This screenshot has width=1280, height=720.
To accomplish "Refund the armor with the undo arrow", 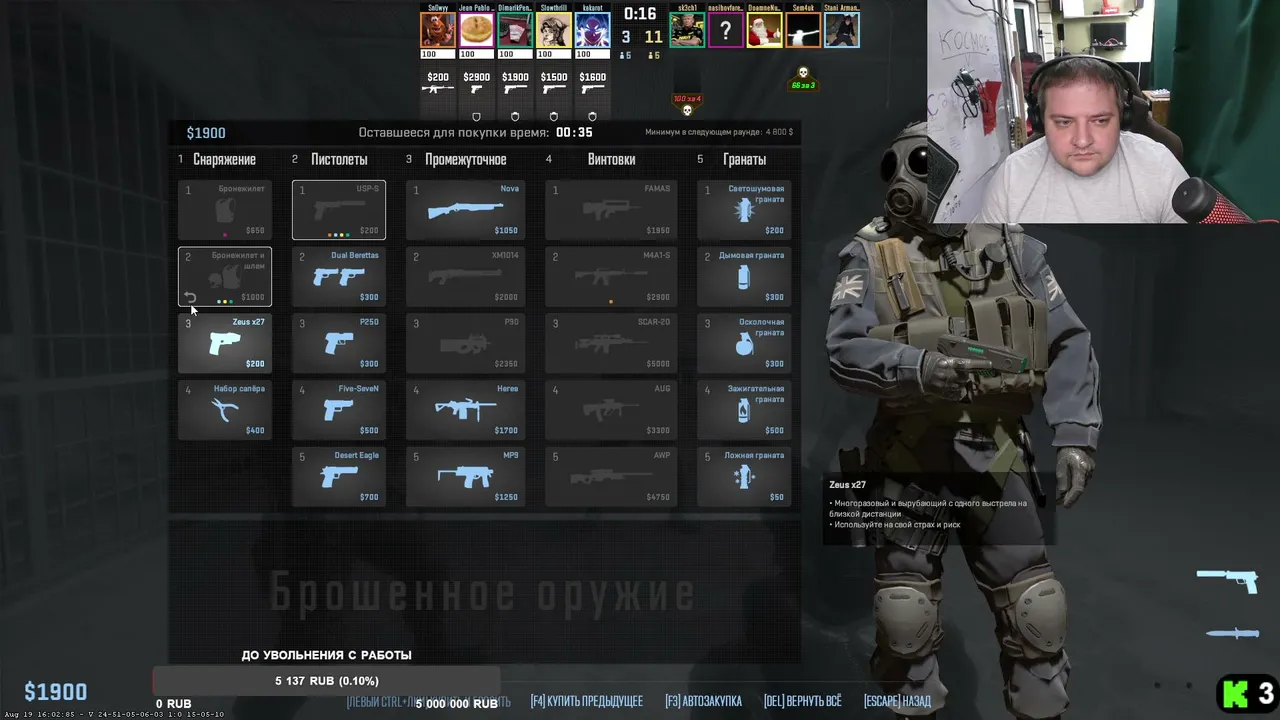I will pyautogui.click(x=190, y=298).
